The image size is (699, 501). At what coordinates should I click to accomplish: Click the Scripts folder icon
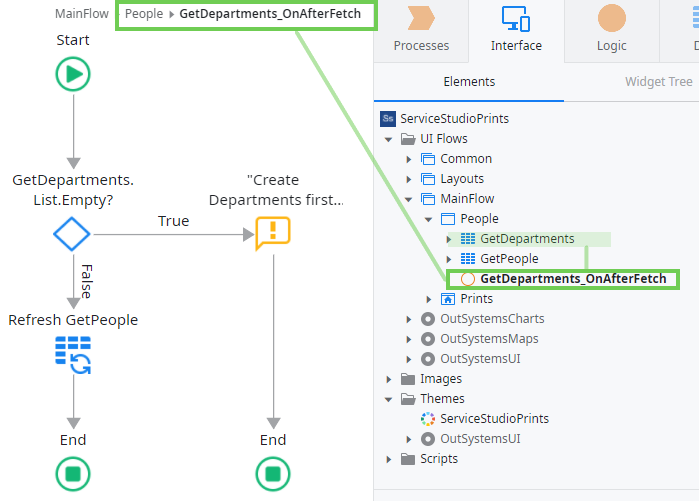tap(408, 459)
